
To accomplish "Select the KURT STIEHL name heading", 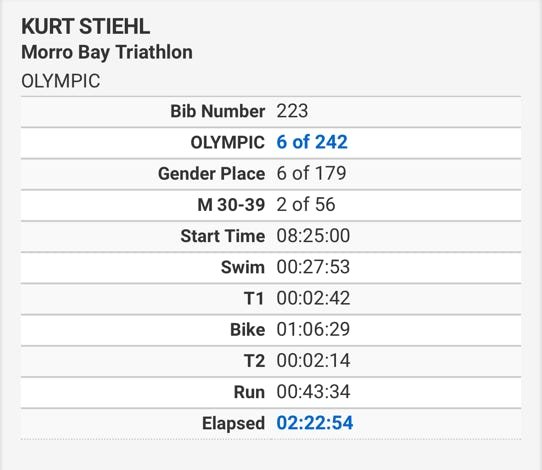I will pos(85,26).
